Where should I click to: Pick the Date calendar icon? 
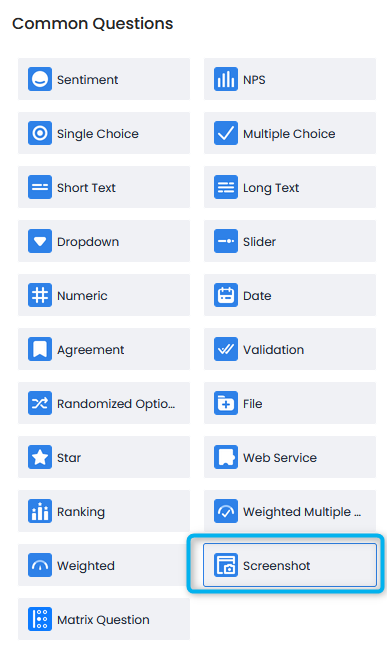tap(226, 295)
